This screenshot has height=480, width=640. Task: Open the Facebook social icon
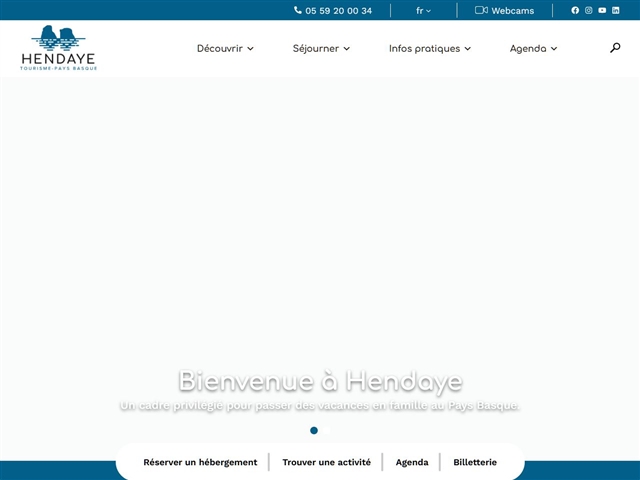575,11
